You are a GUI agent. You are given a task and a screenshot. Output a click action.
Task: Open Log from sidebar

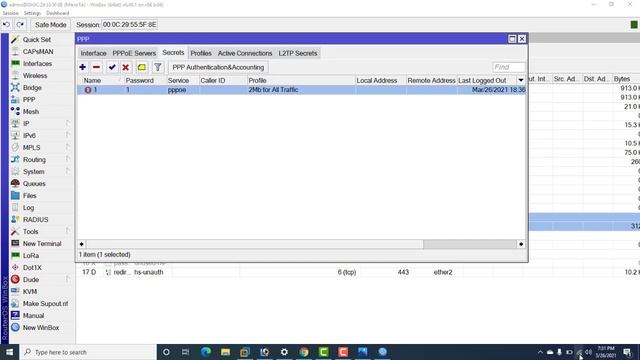coord(28,208)
